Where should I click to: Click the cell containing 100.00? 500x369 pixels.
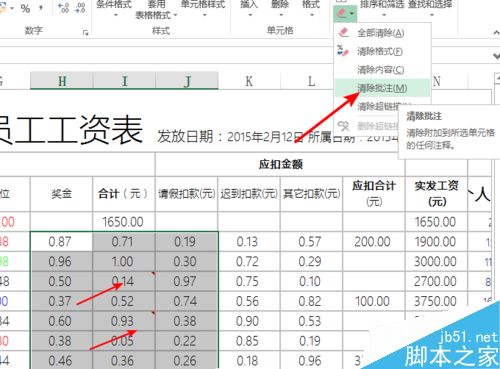[374, 301]
